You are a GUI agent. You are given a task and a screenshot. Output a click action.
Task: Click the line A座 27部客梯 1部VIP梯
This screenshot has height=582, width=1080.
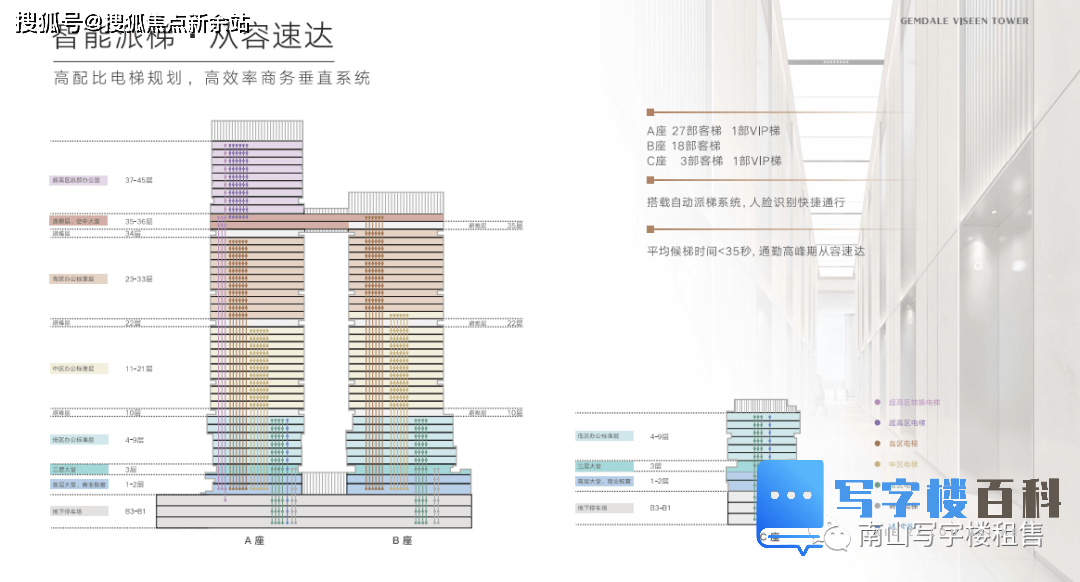713,131
